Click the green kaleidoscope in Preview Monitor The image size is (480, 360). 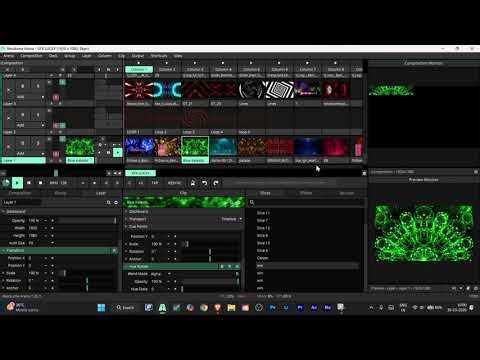pyautogui.click(x=424, y=233)
